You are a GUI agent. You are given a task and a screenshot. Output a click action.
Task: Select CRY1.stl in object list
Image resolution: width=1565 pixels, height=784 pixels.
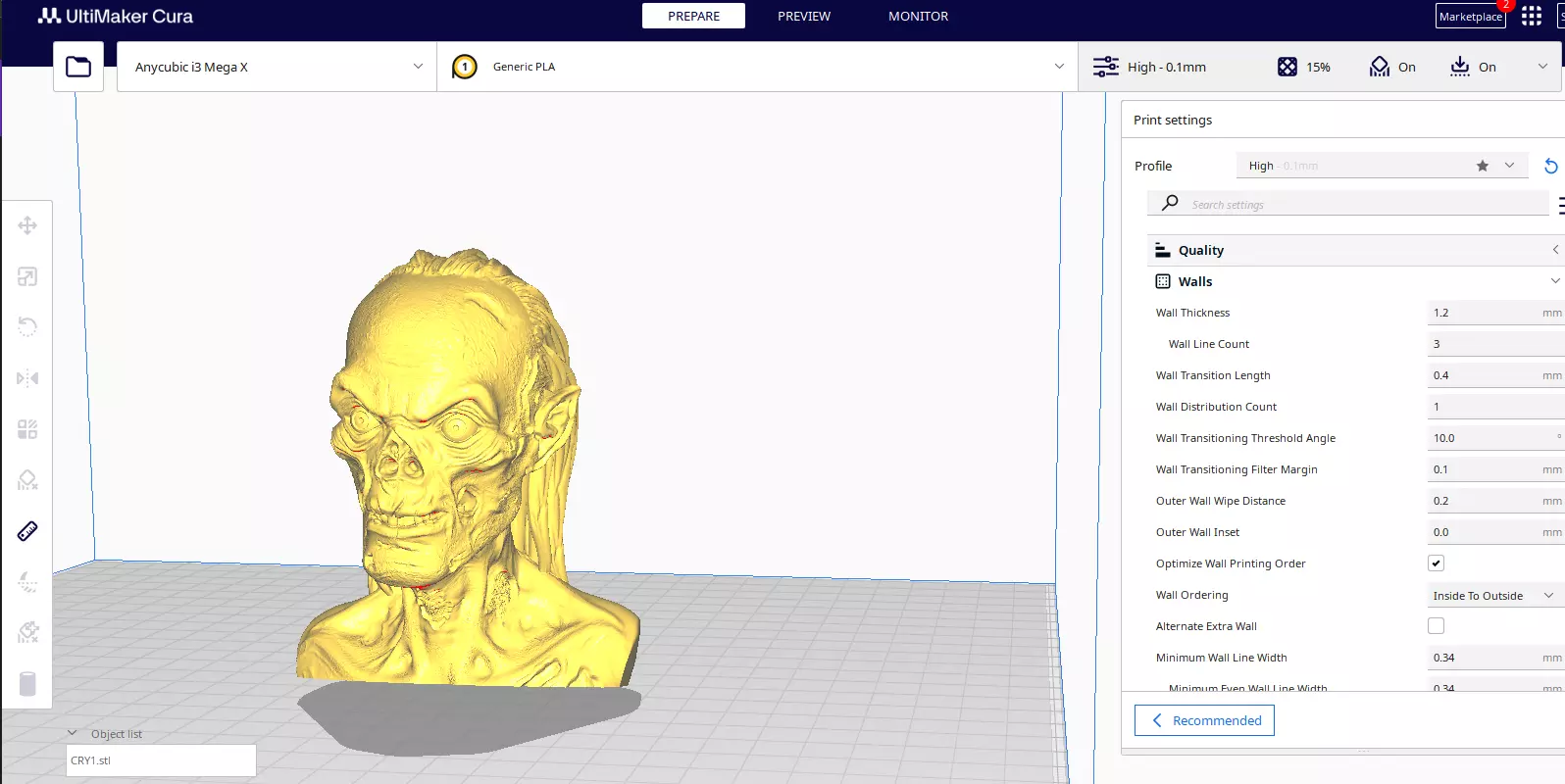(161, 760)
